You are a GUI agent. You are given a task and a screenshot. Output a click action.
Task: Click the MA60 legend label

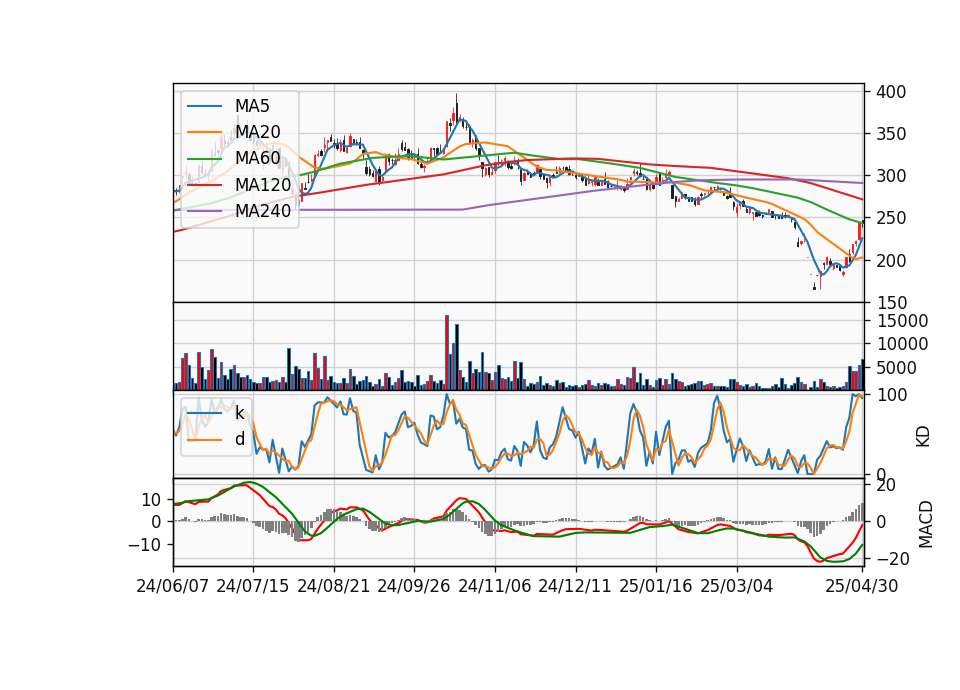(257, 158)
